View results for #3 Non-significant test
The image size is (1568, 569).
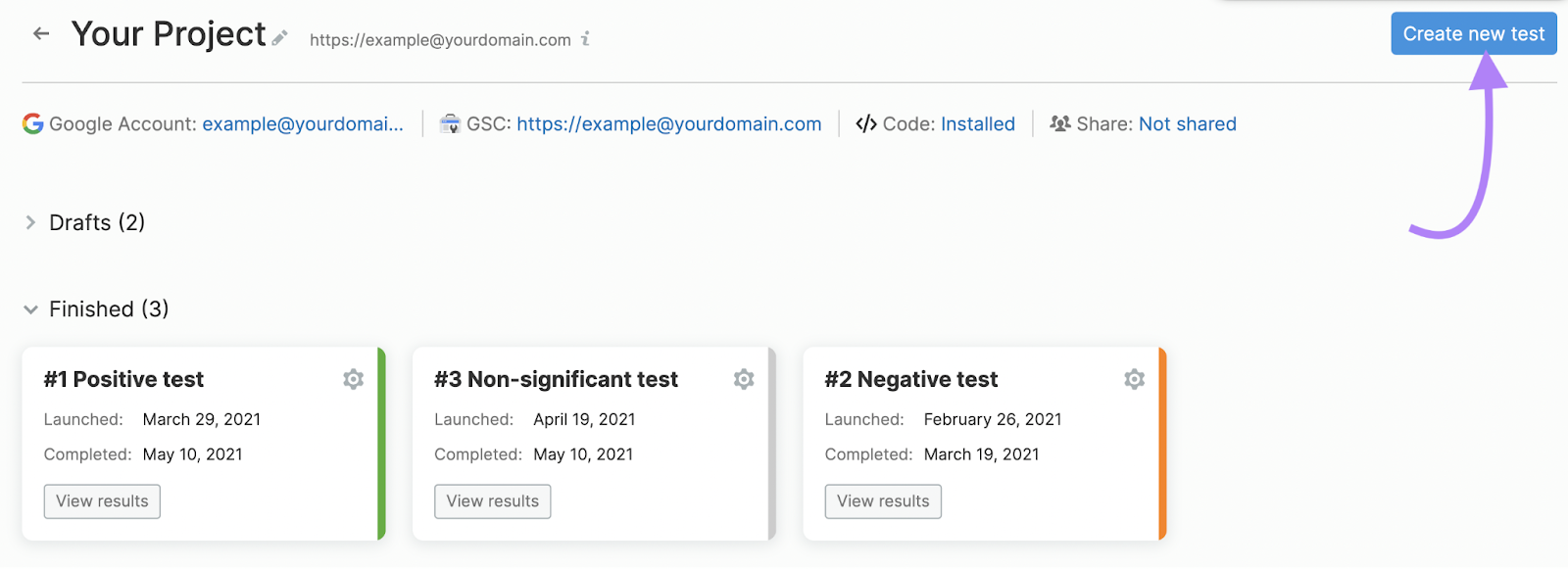point(492,500)
